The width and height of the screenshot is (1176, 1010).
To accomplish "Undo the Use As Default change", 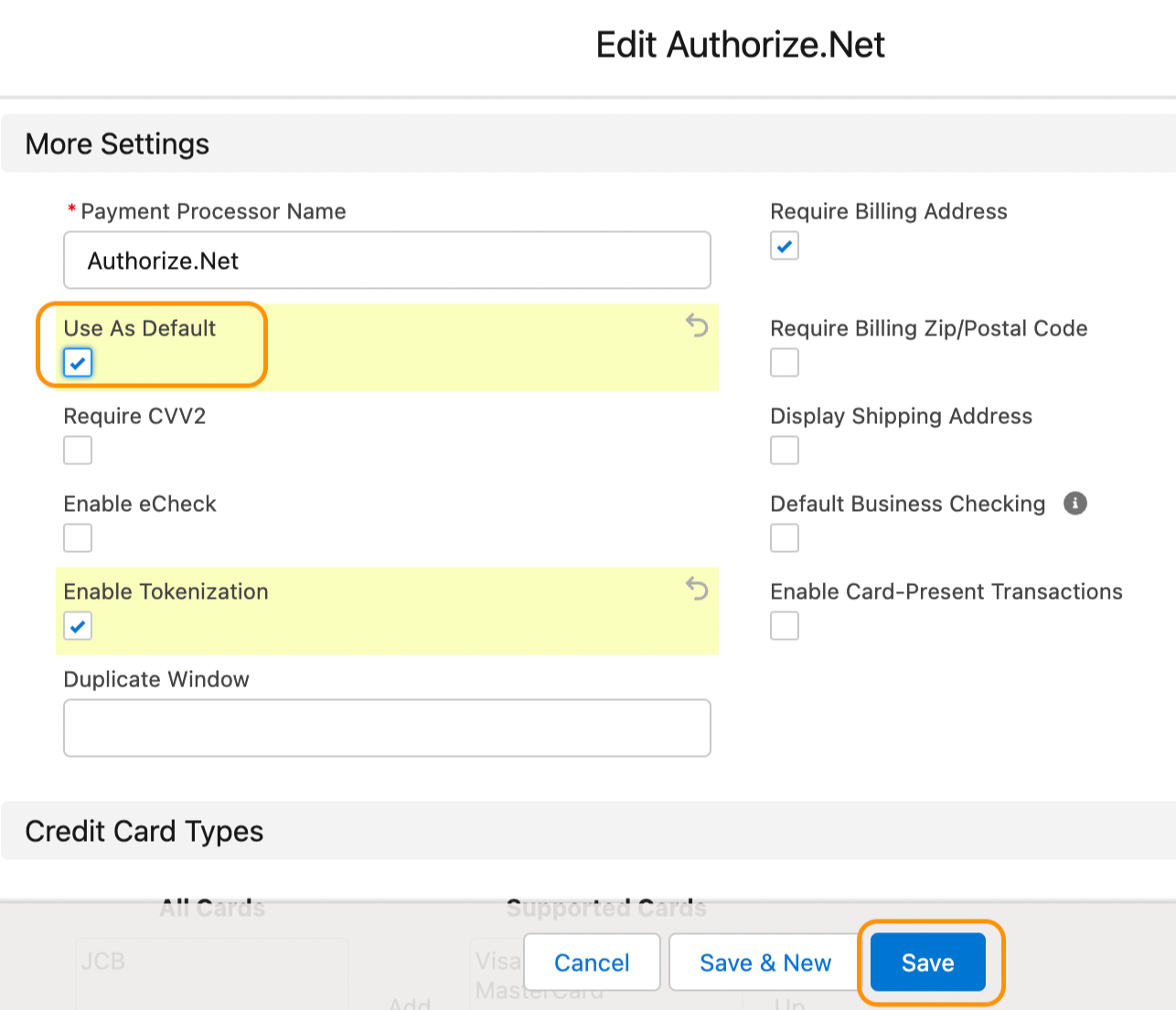I will pos(697,325).
